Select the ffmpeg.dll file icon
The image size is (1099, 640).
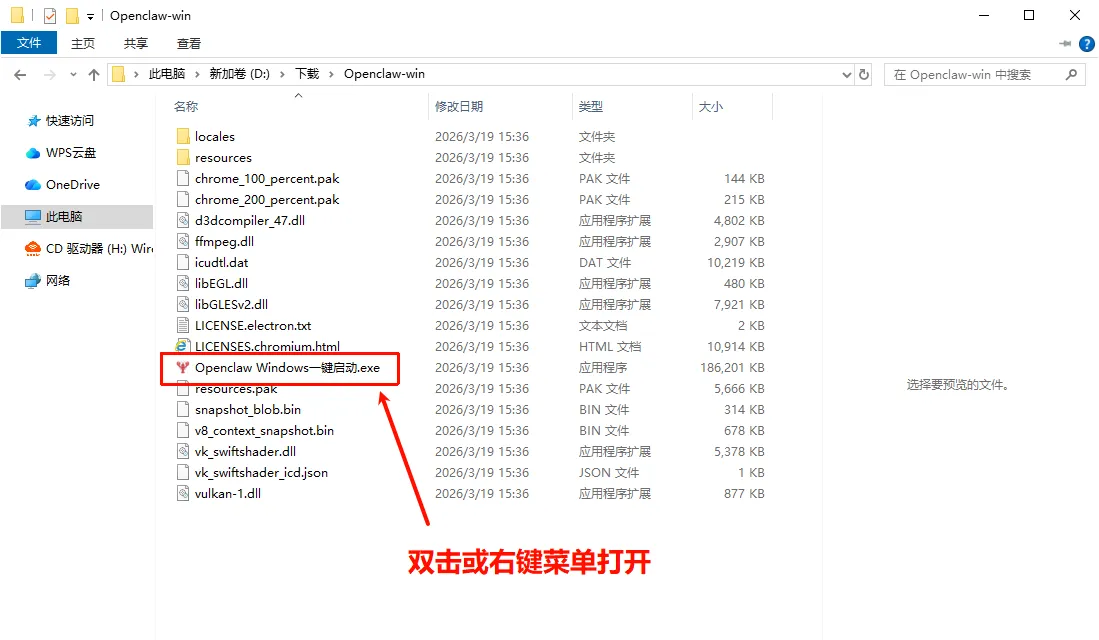(183, 241)
